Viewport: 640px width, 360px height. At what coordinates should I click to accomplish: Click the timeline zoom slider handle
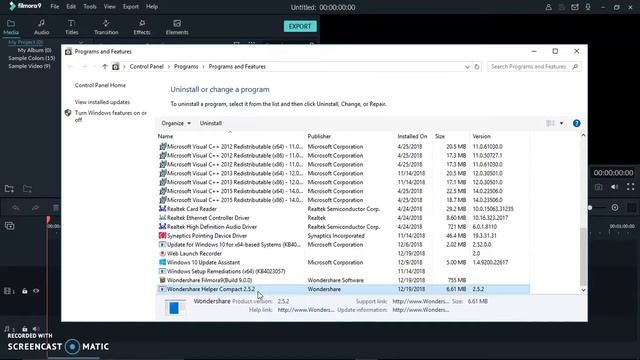click(x=590, y=208)
